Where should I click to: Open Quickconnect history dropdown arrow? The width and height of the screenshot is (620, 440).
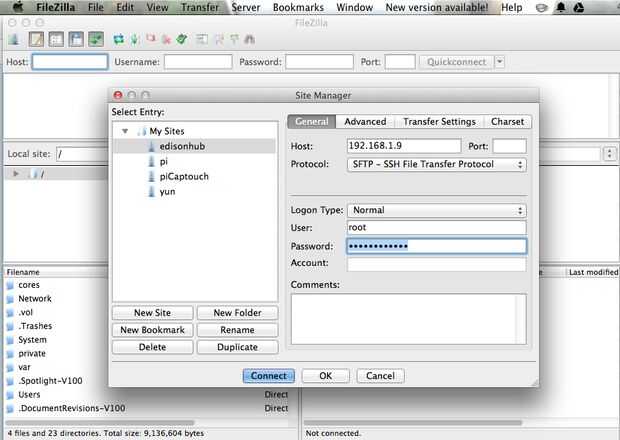click(499, 62)
